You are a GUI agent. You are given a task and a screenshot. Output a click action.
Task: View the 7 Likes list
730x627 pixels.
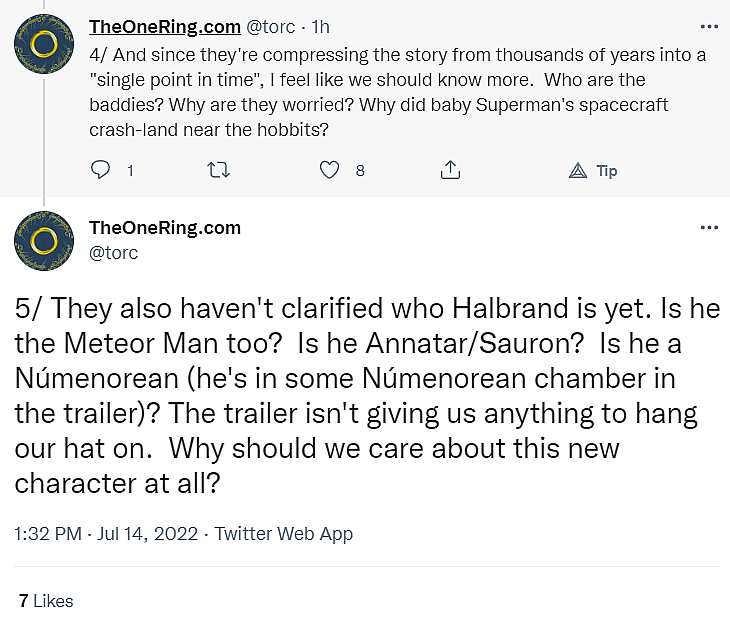coord(46,601)
